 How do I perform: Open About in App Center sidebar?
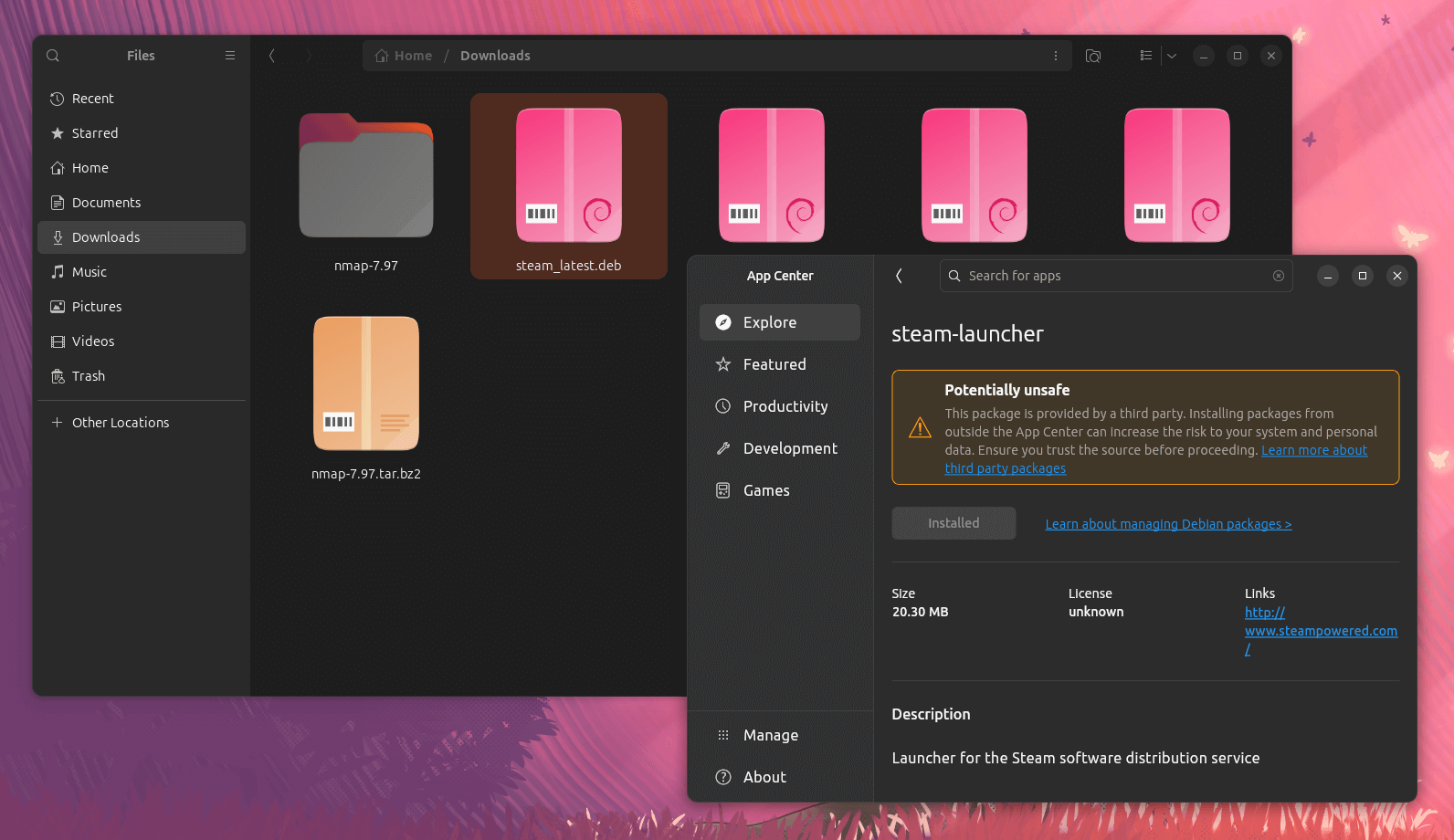coord(780,777)
